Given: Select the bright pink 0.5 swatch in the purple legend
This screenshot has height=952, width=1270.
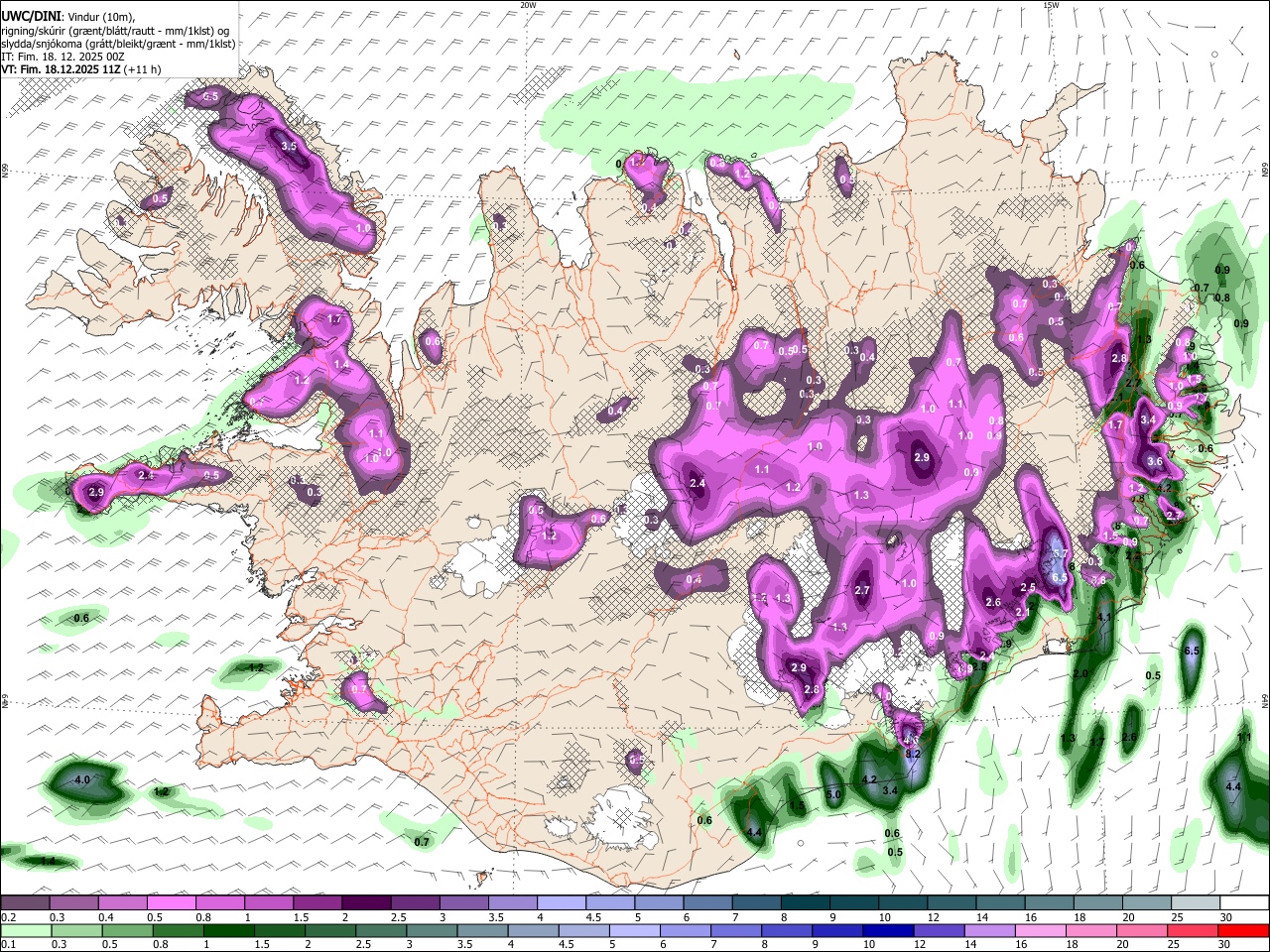Looking at the screenshot, I should (x=171, y=903).
